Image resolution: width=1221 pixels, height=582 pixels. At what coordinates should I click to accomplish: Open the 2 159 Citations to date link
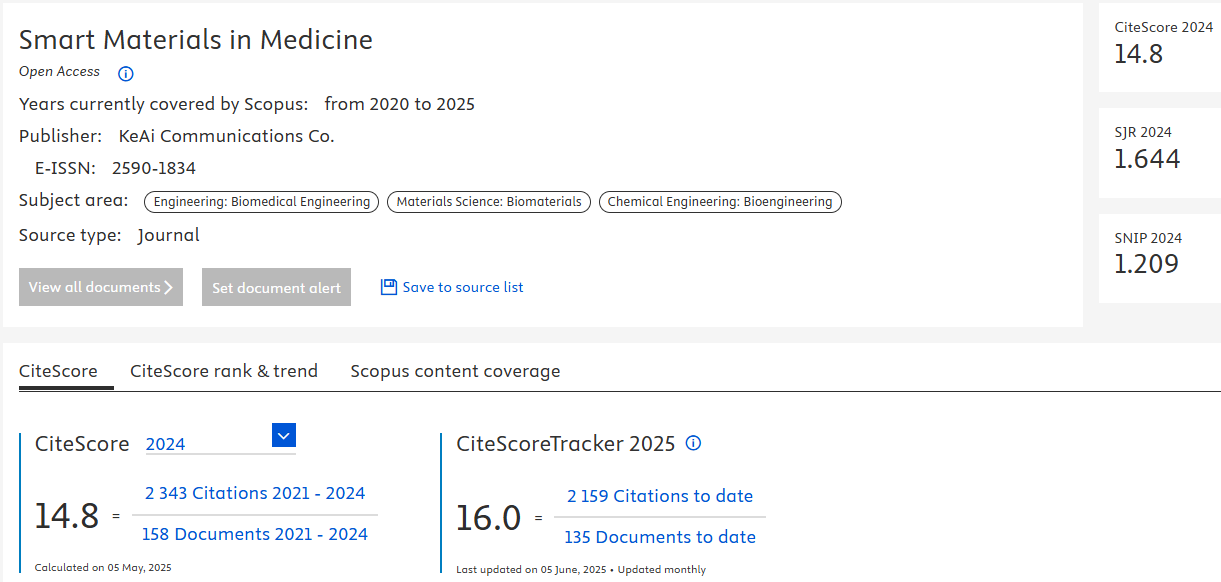click(x=660, y=496)
